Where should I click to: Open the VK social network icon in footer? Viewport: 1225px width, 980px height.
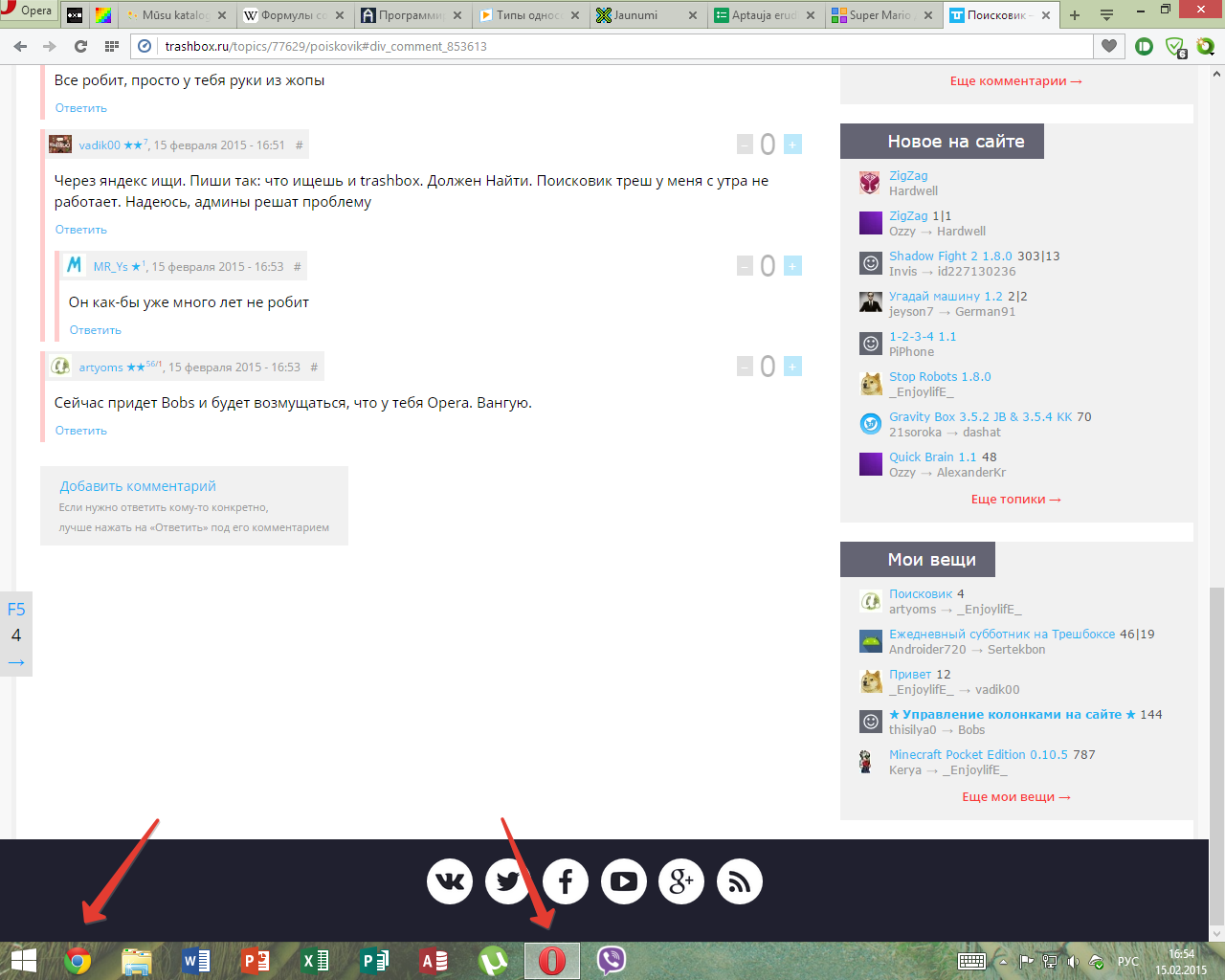pos(450,881)
